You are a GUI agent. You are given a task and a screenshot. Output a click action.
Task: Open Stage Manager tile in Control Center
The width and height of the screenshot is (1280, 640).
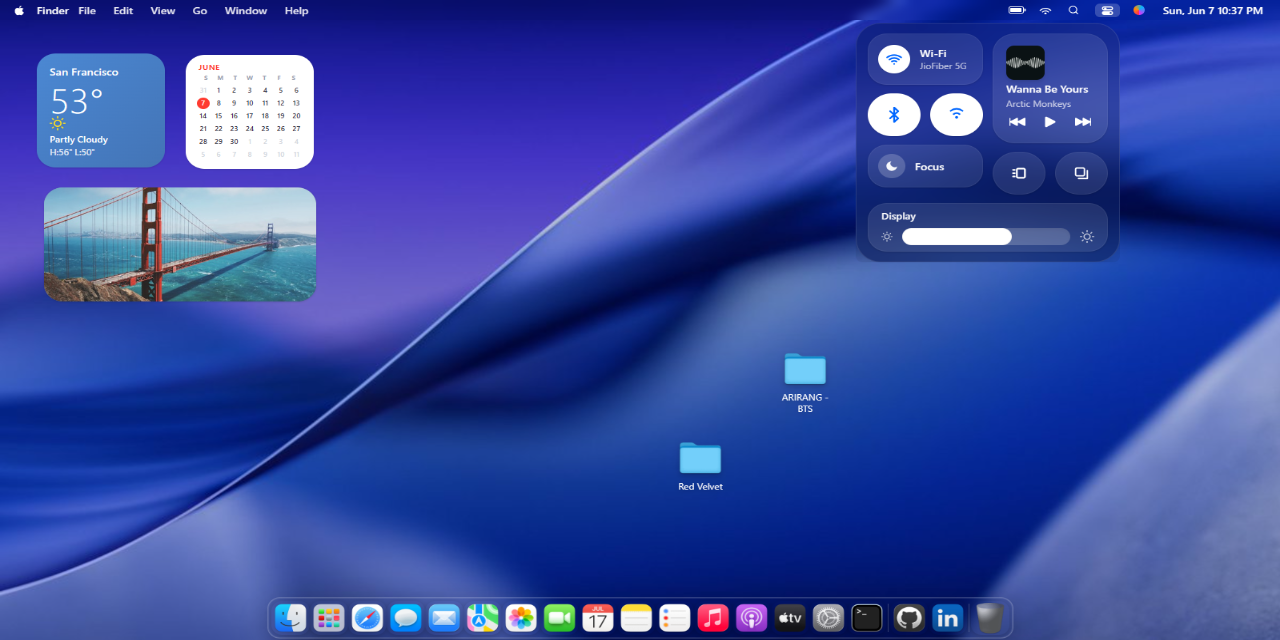pyautogui.click(x=1019, y=173)
